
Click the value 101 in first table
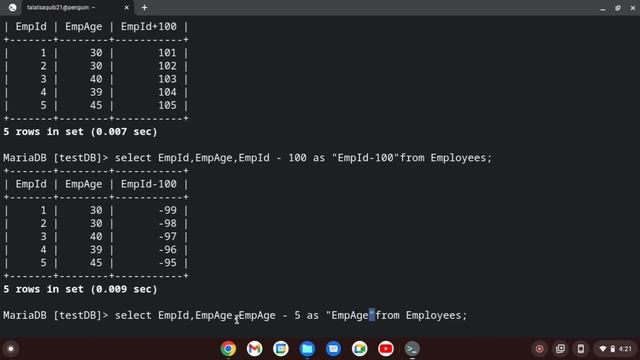coord(167,53)
